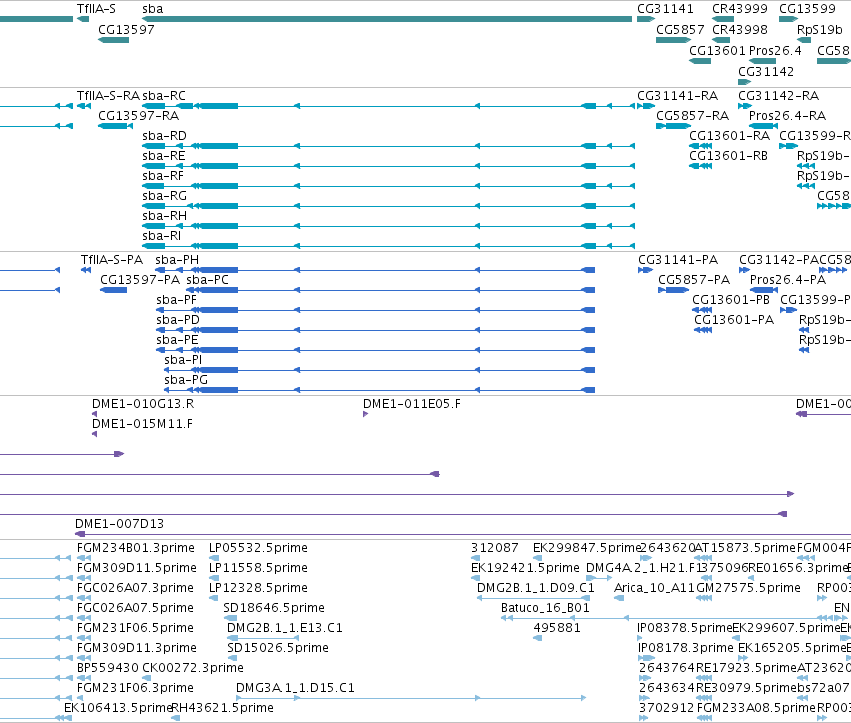
Task: Select EST FGM234B01.3prime
Action: [136, 548]
